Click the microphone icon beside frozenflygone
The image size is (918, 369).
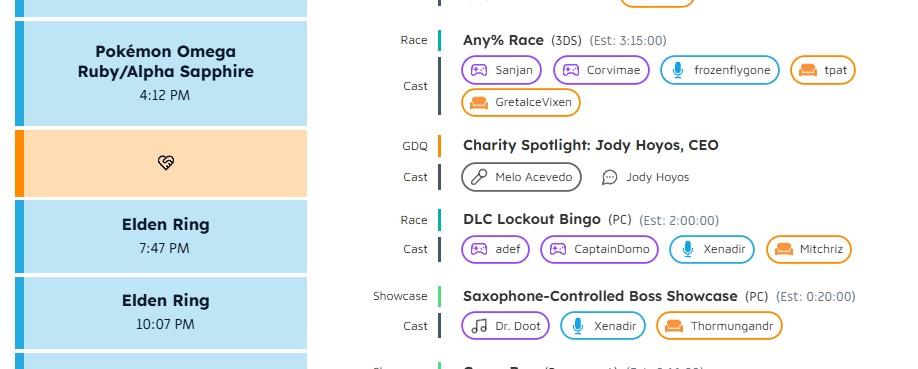678,70
